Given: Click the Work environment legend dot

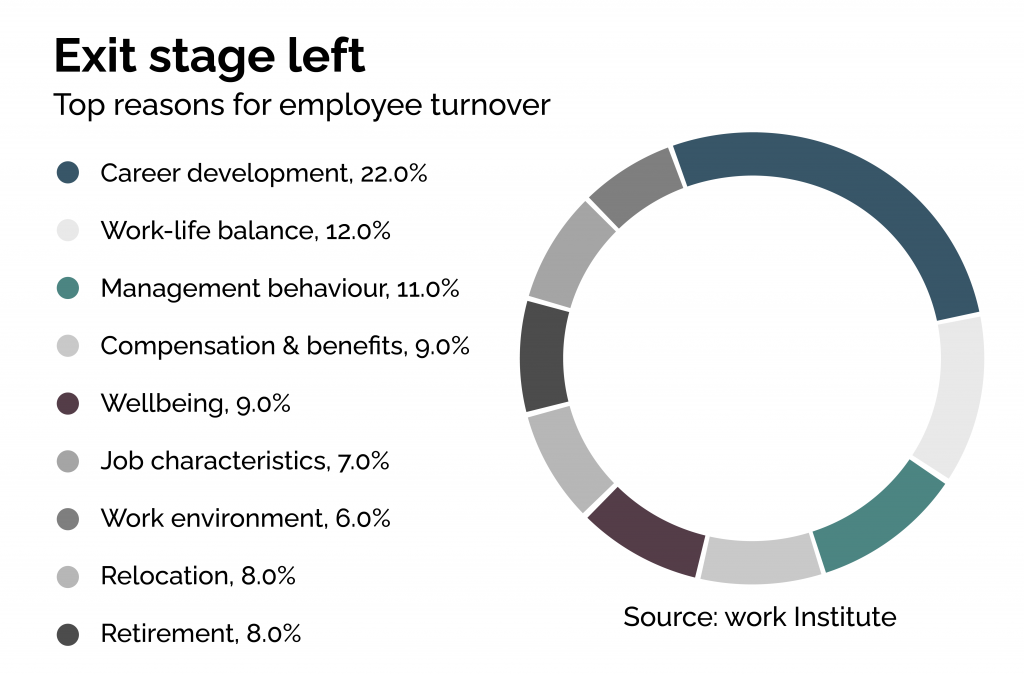Looking at the screenshot, I should pyautogui.click(x=67, y=519).
